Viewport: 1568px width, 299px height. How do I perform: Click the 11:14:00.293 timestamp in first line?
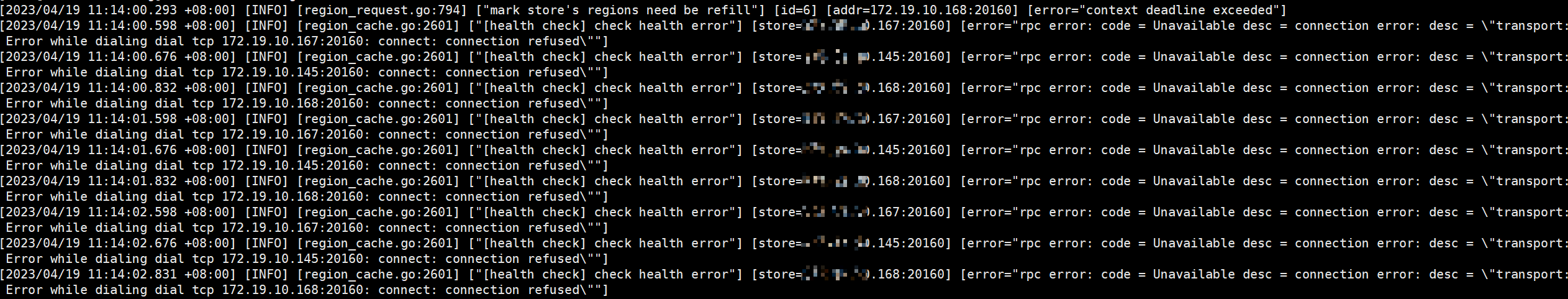click(132, 11)
